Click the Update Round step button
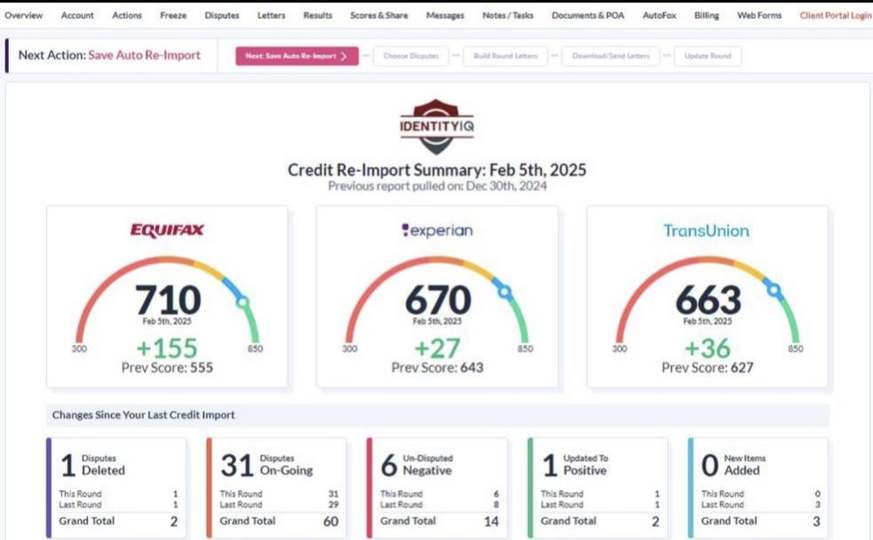Image resolution: width=873 pixels, height=540 pixels. coord(708,56)
